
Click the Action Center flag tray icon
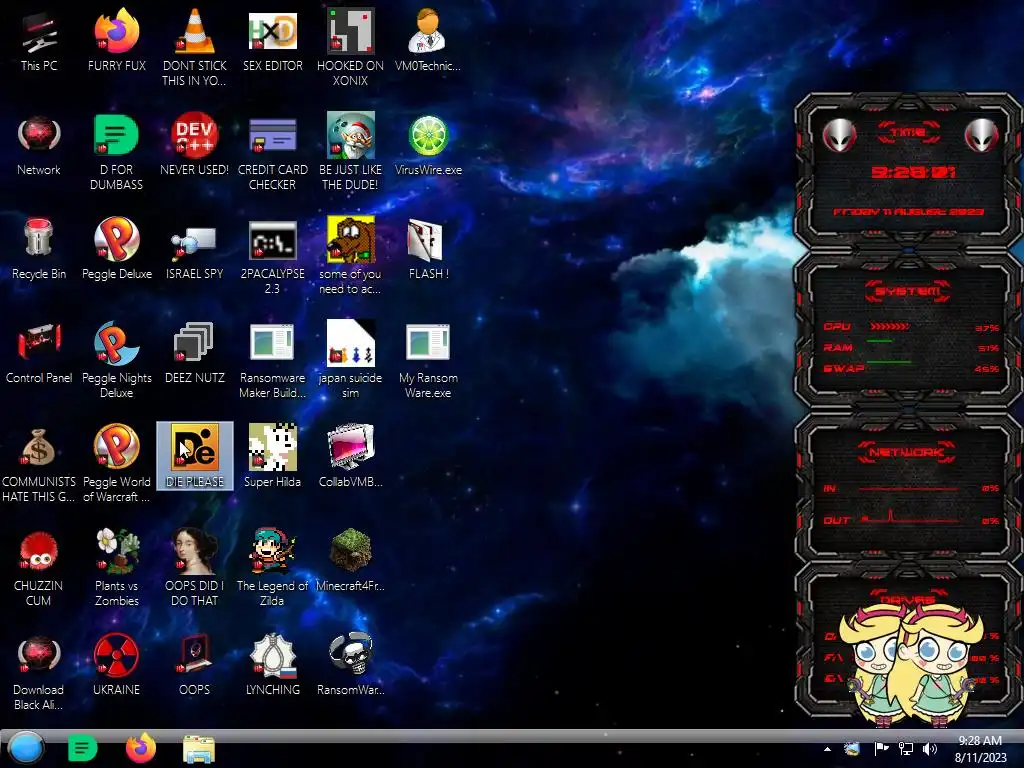(881, 750)
